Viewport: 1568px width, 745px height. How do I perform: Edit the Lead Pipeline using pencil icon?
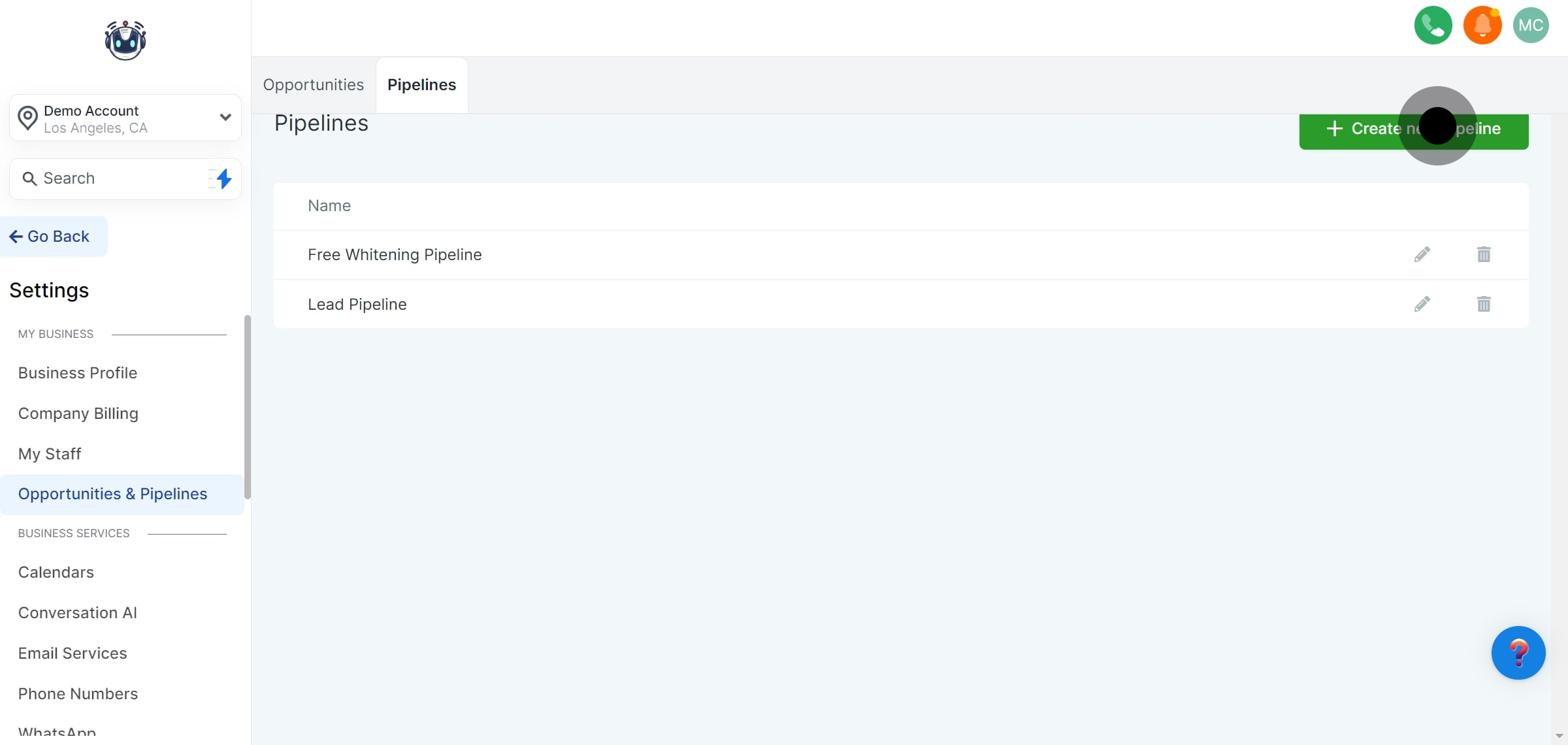[1422, 304]
